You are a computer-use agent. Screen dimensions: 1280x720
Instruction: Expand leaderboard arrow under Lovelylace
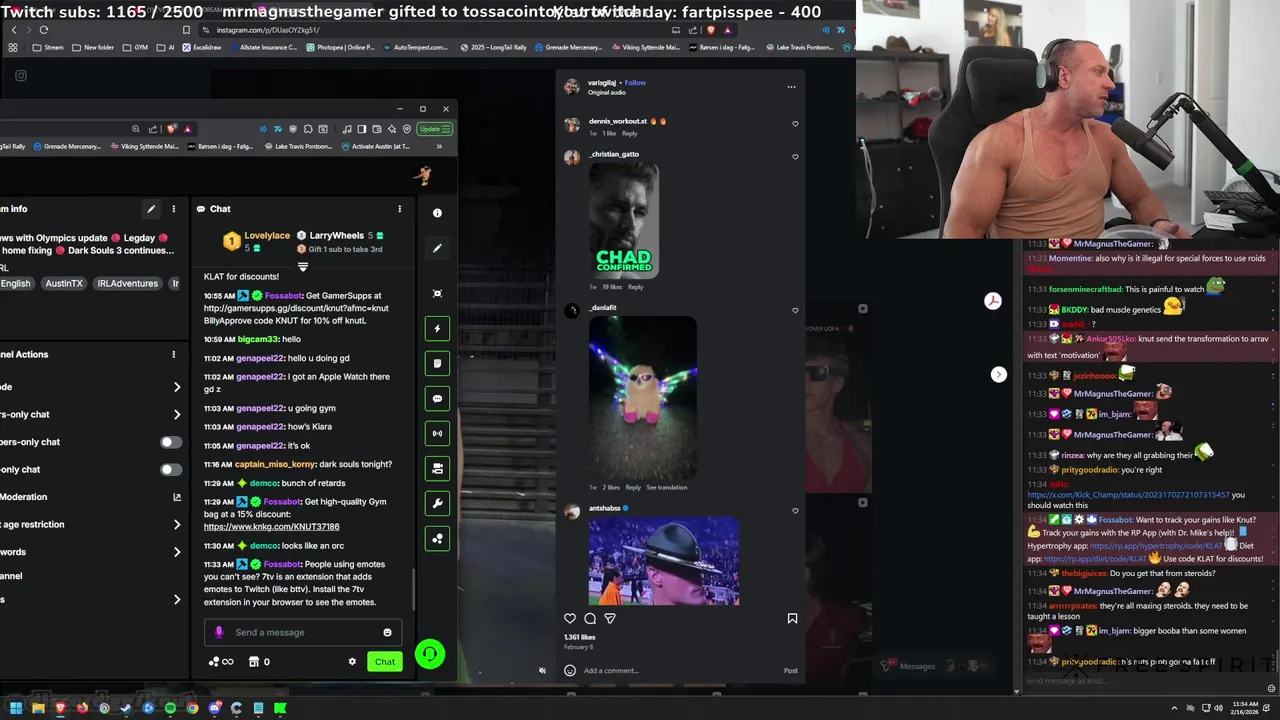coord(303,267)
